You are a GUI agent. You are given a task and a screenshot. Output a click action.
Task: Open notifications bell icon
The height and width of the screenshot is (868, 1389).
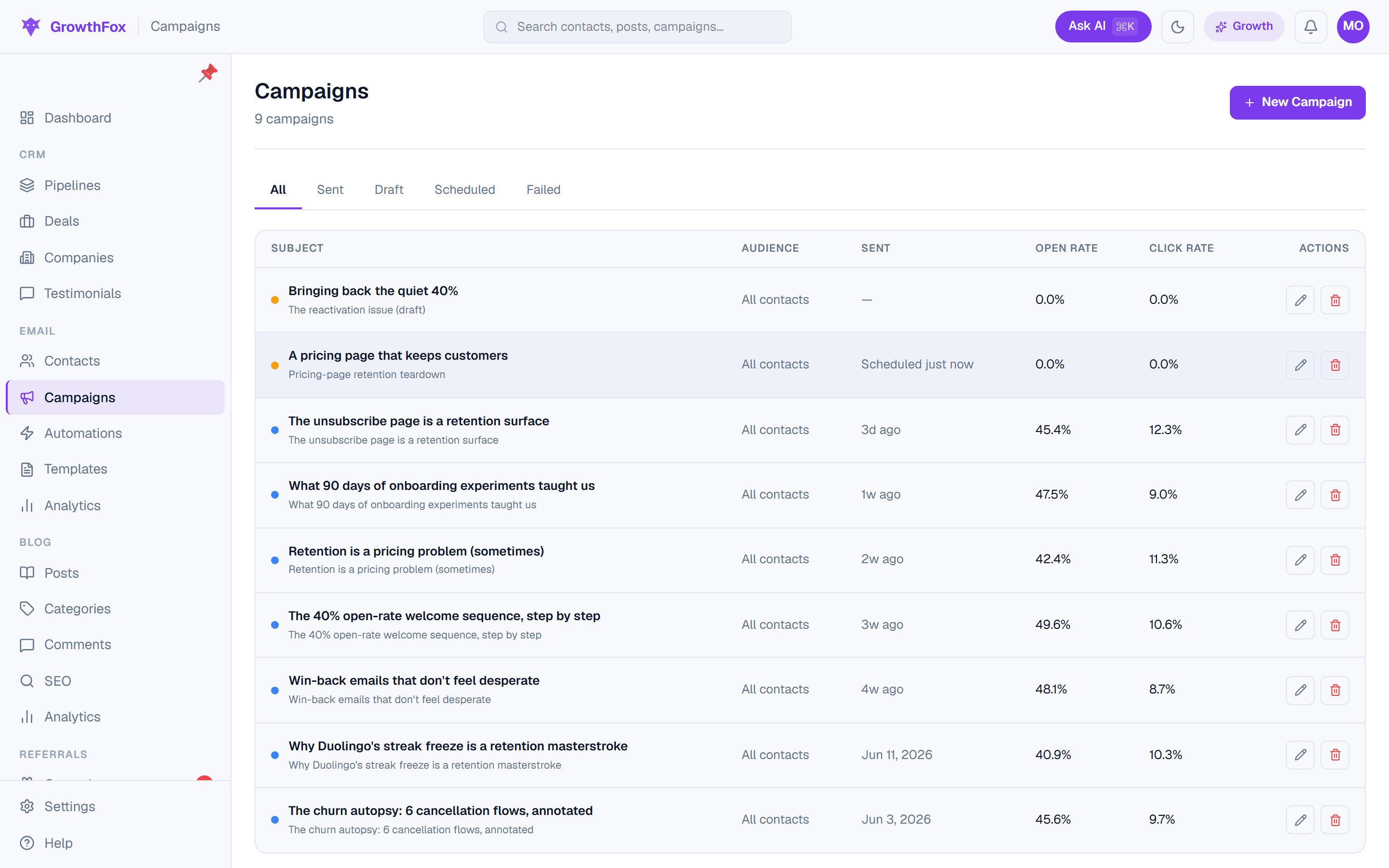tap(1310, 27)
